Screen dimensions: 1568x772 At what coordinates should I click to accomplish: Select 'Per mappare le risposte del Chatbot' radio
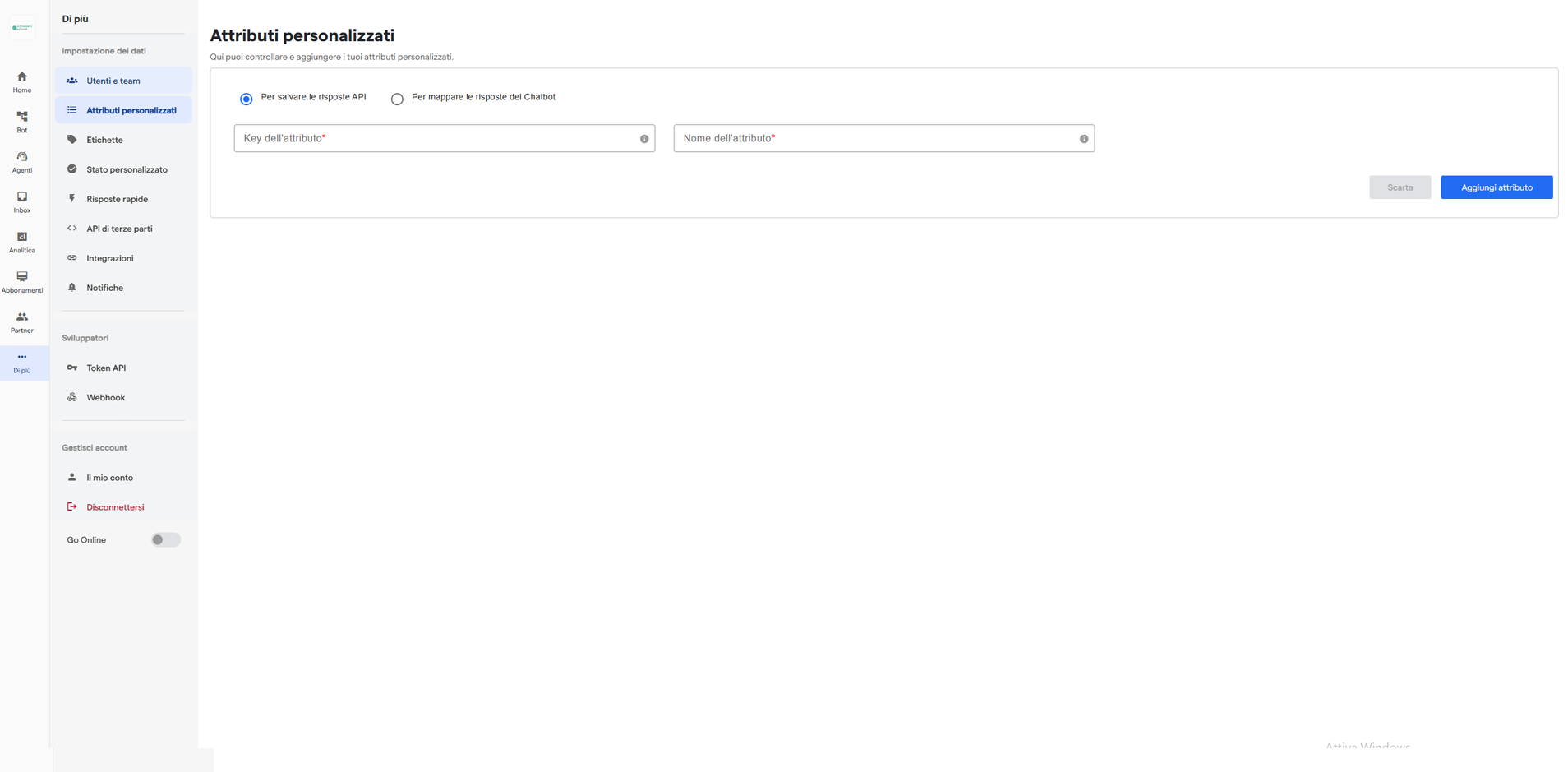(397, 99)
